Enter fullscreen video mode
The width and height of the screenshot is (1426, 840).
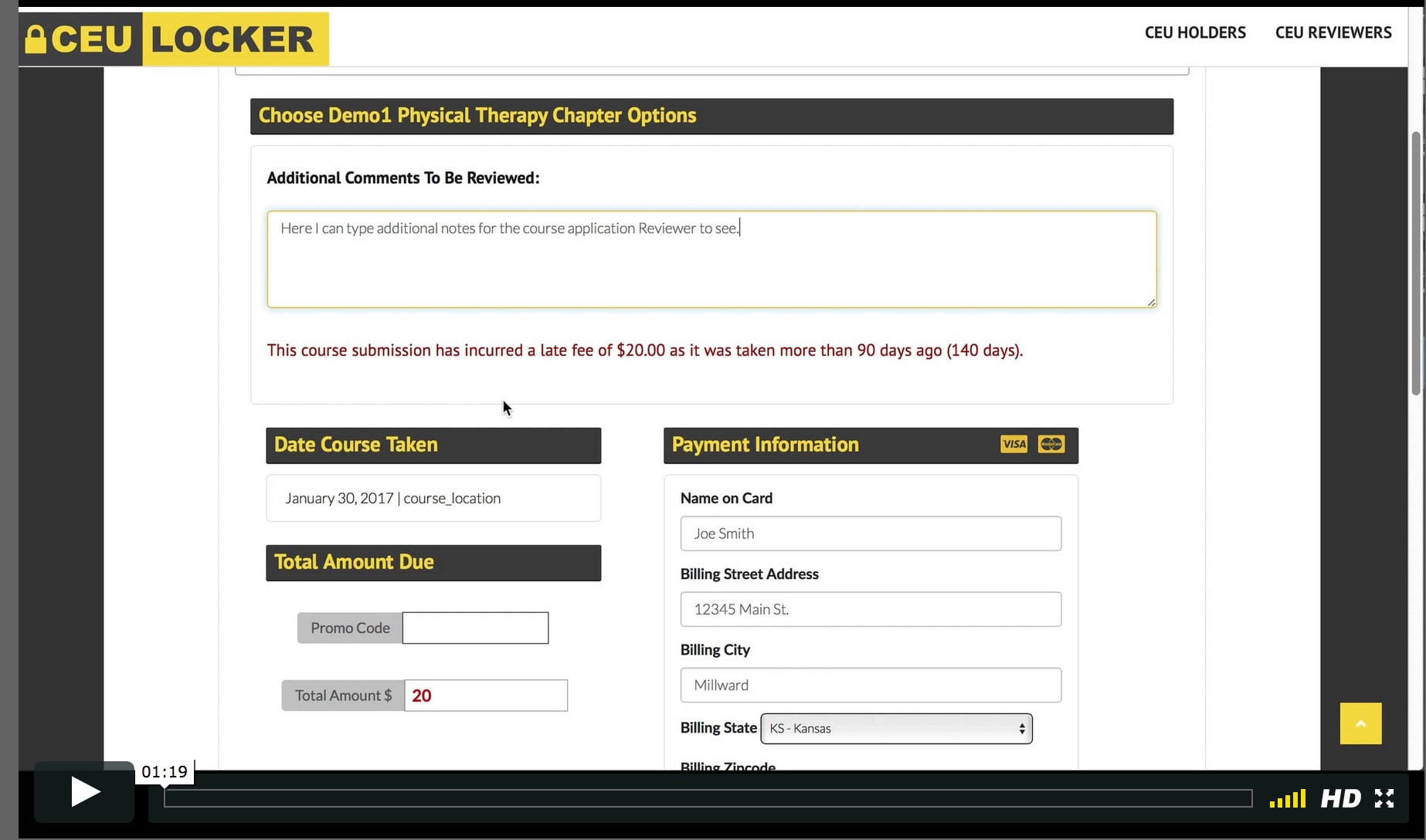(1384, 798)
